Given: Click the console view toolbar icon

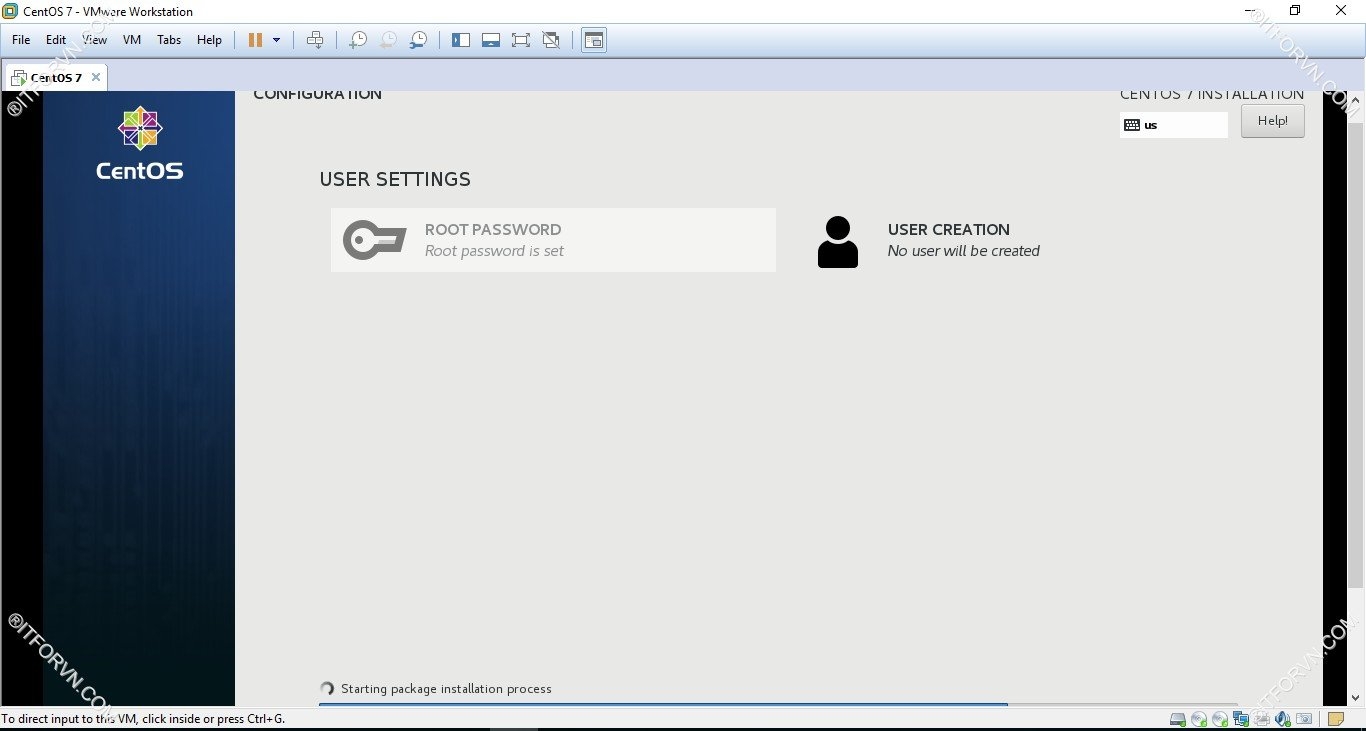Looking at the screenshot, I should 594,40.
